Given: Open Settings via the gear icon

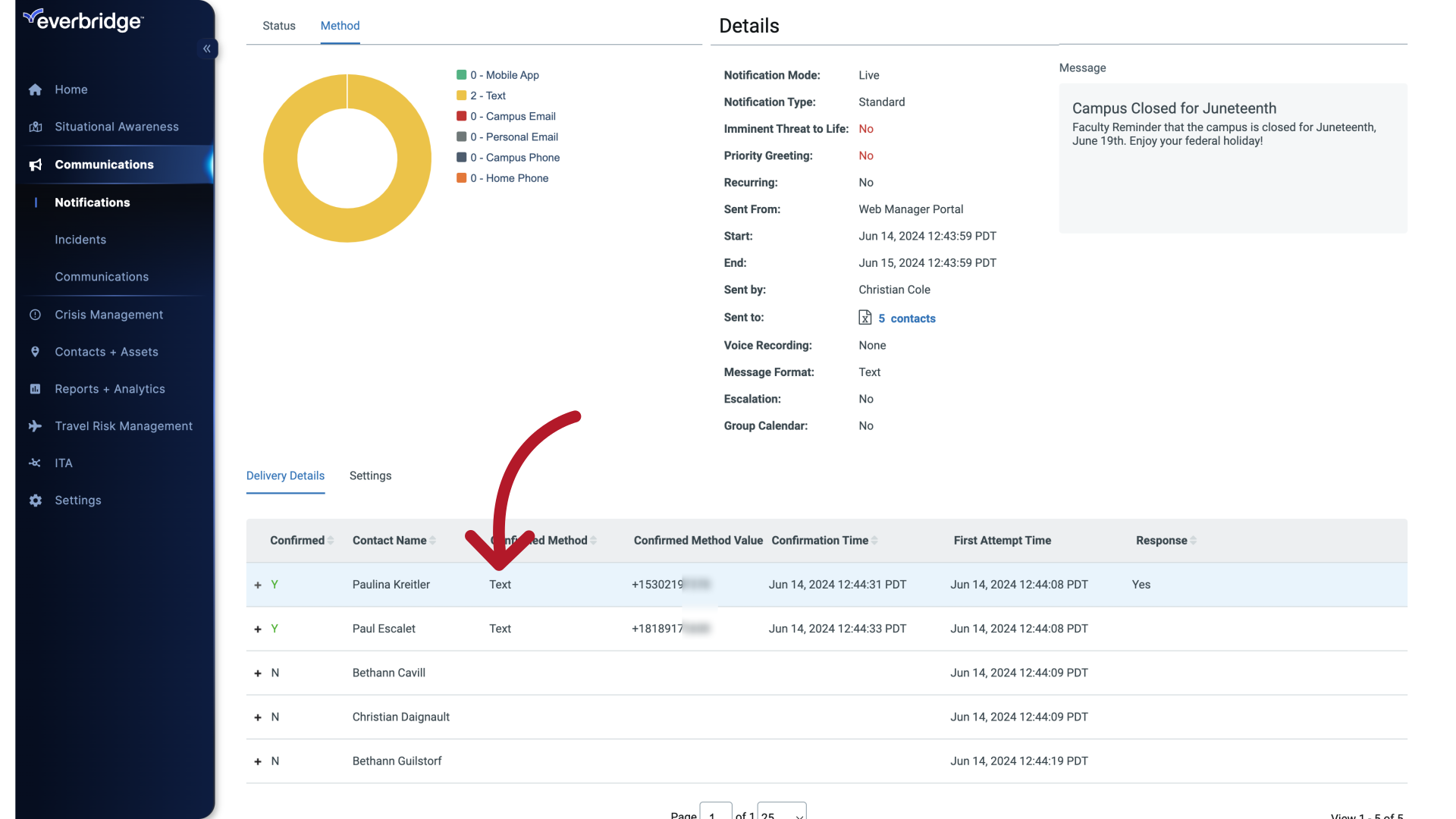Looking at the screenshot, I should click(x=35, y=500).
